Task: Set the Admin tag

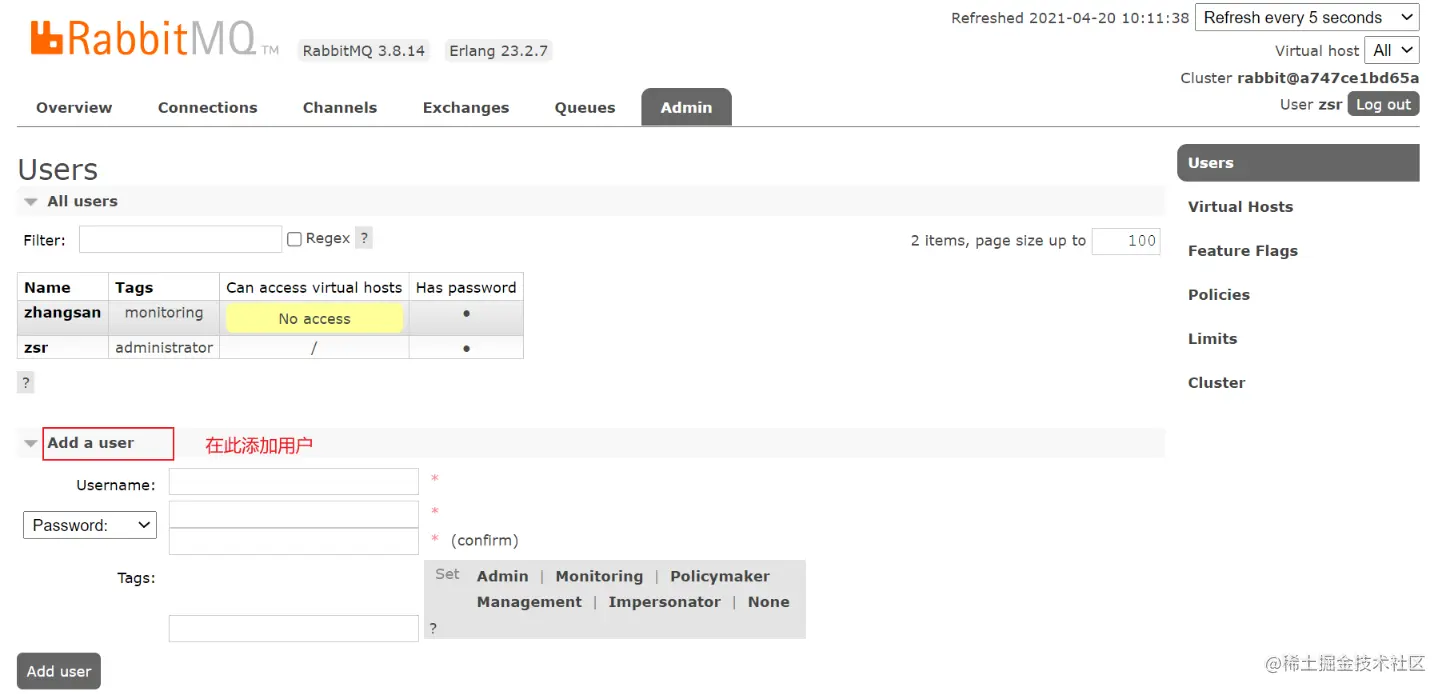Action: click(x=502, y=576)
